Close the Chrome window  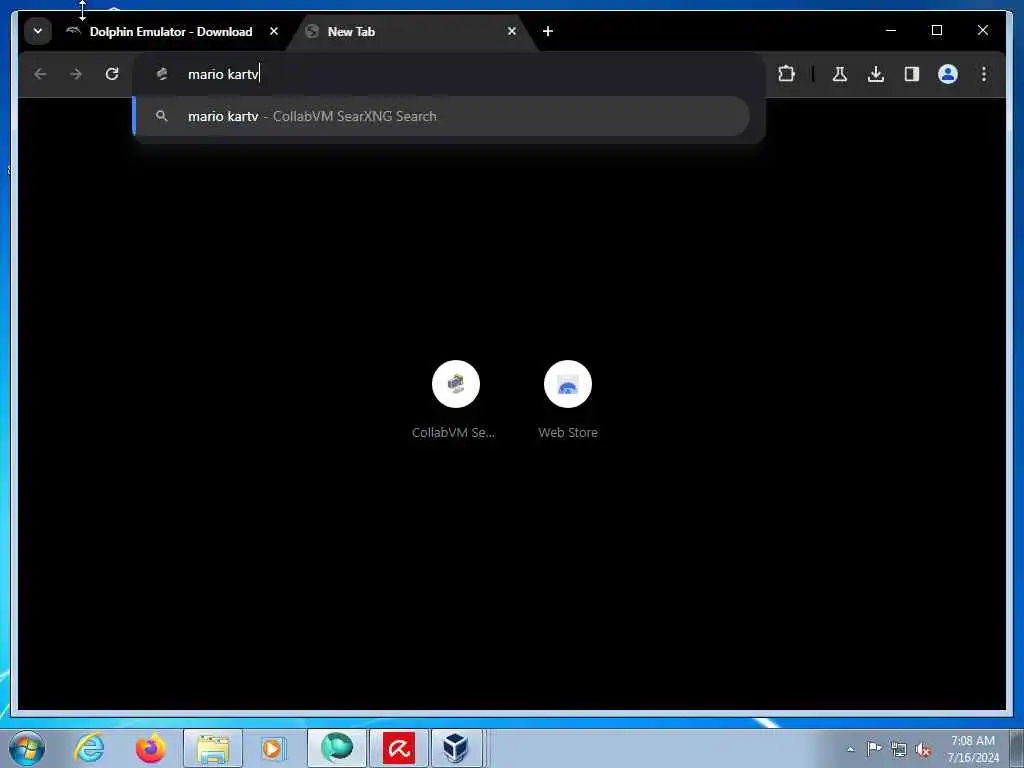pos(982,30)
